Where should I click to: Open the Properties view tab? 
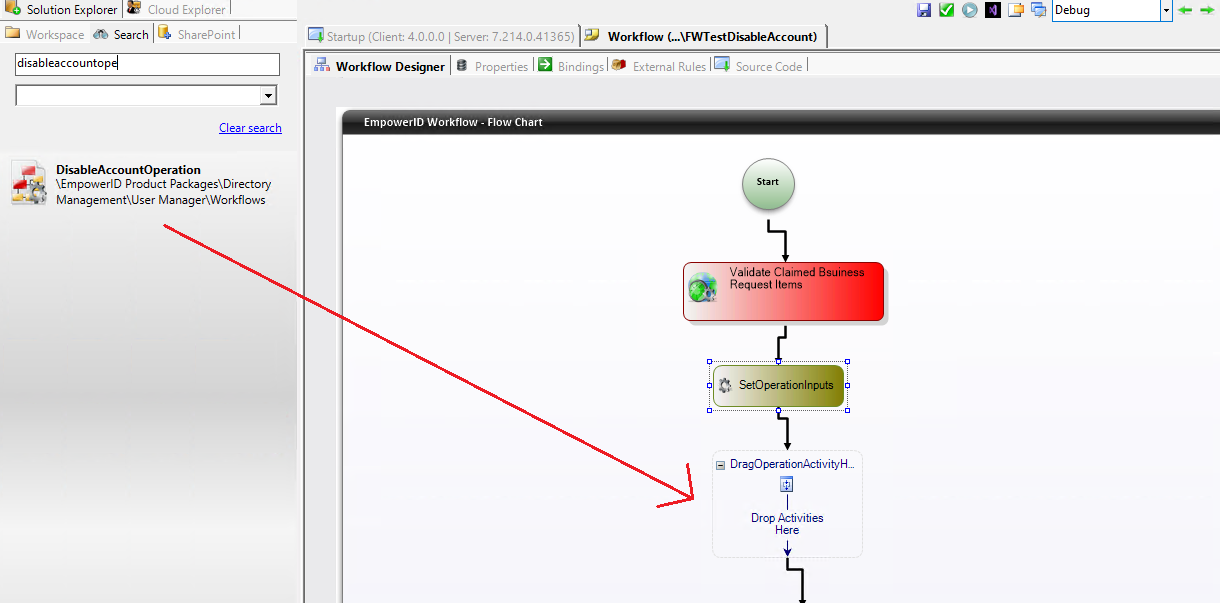point(491,66)
